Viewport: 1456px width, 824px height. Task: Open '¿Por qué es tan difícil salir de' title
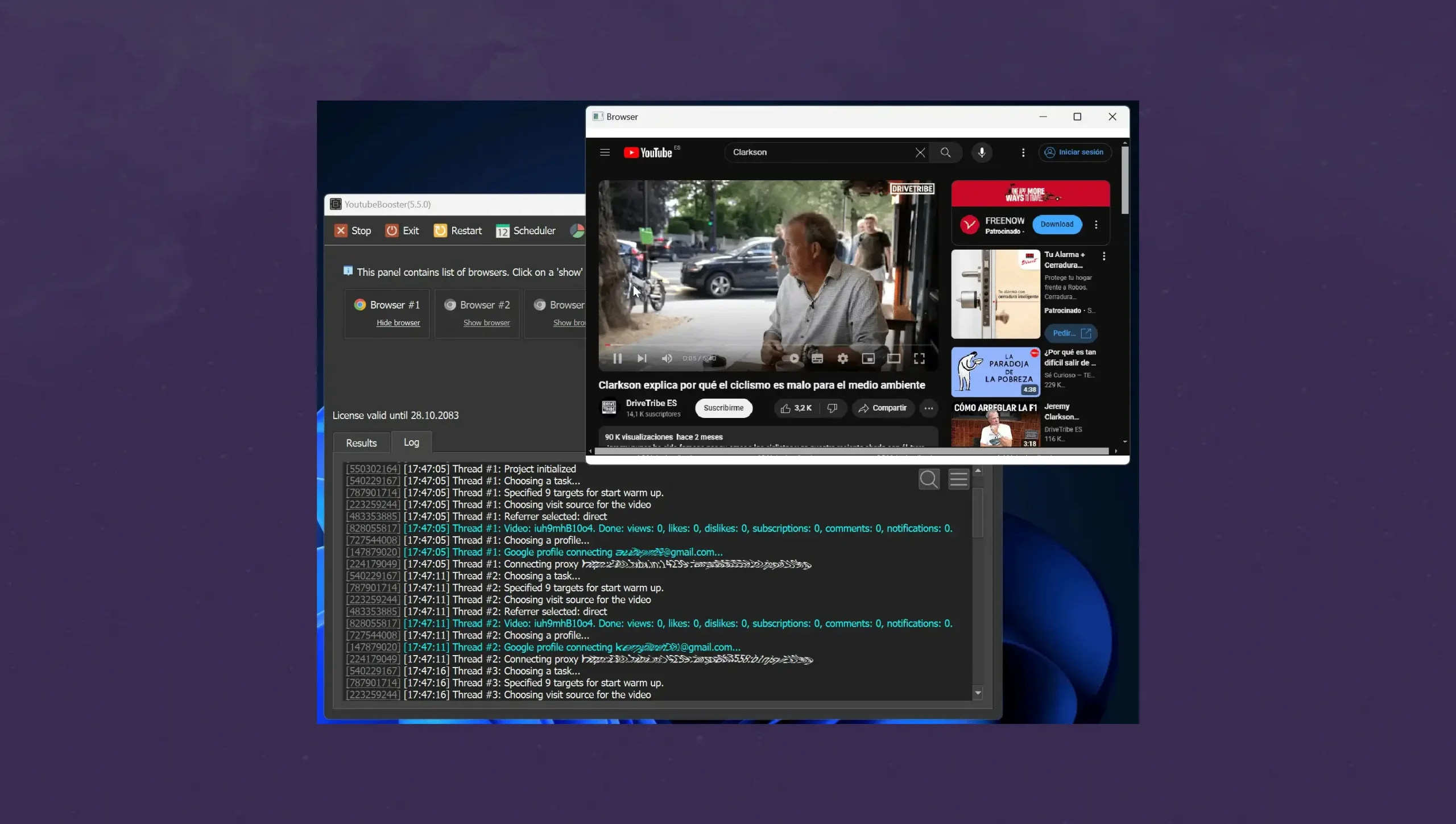[x=1070, y=358]
